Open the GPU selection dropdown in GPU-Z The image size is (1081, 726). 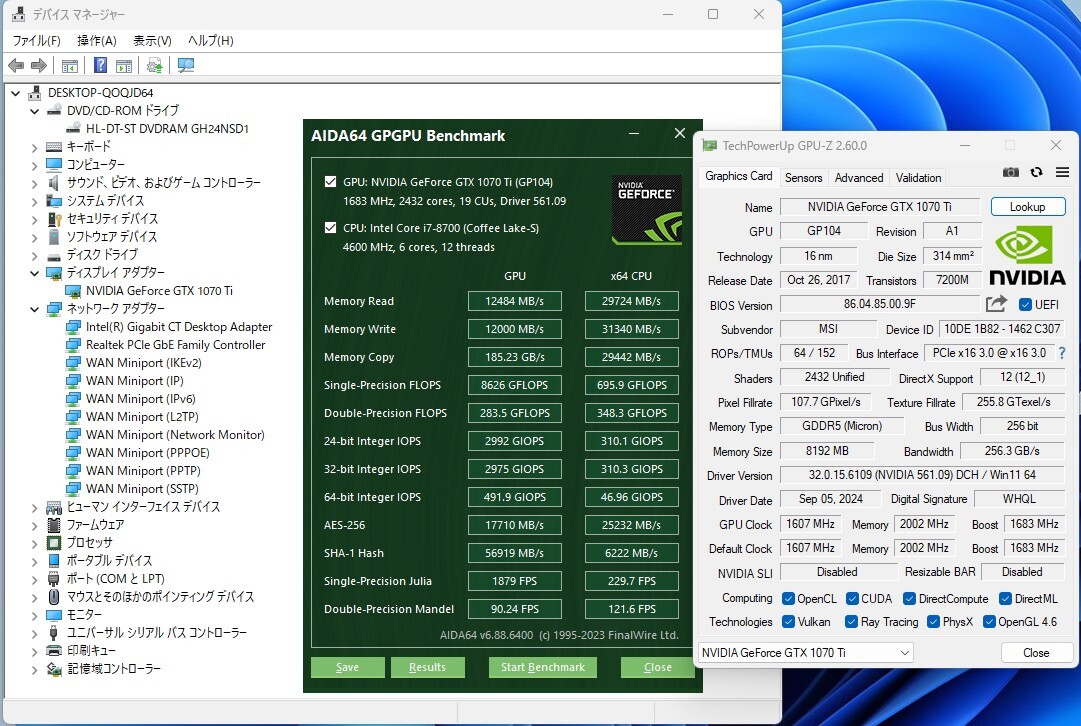[806, 652]
